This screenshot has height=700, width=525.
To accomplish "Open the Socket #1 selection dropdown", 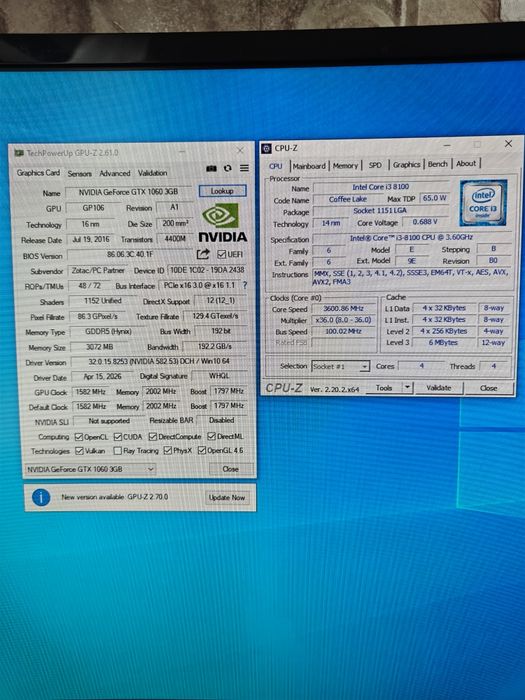I will [340, 367].
